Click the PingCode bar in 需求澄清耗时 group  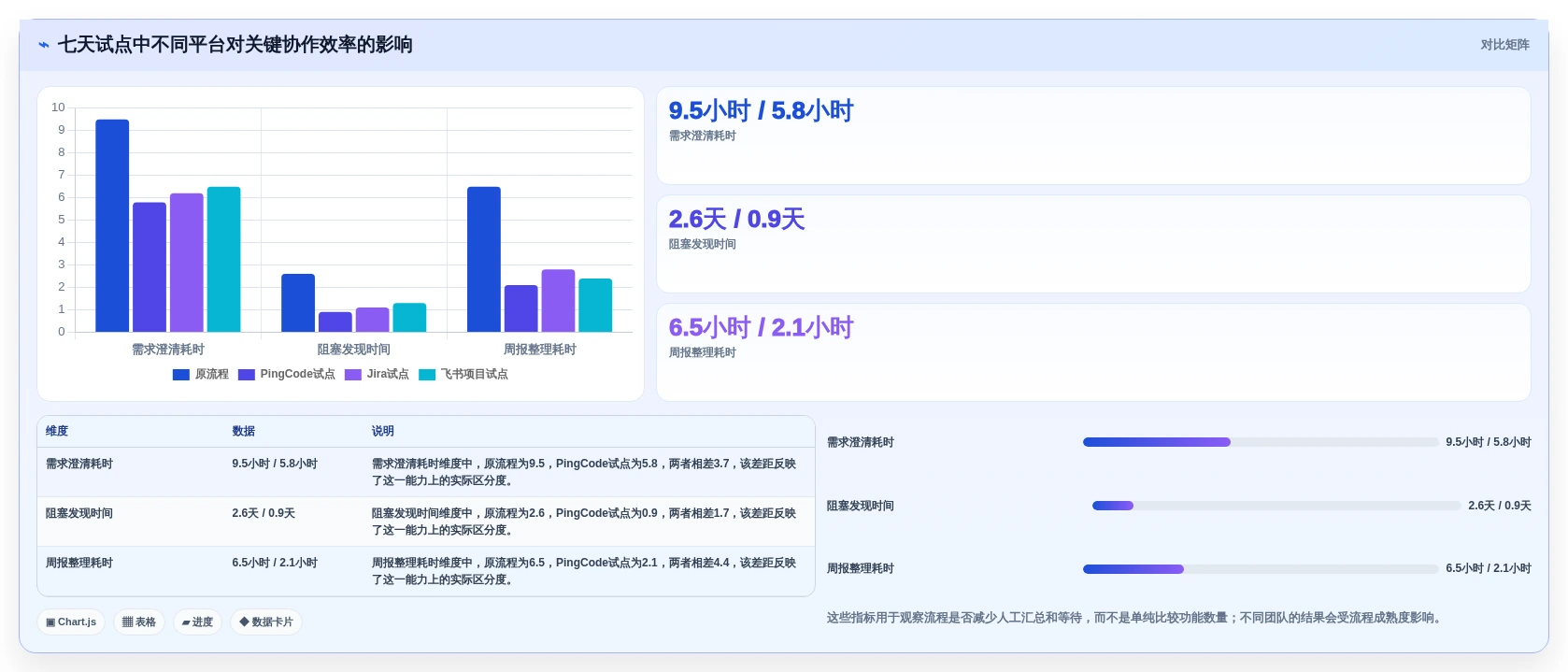pyautogui.click(x=150, y=267)
